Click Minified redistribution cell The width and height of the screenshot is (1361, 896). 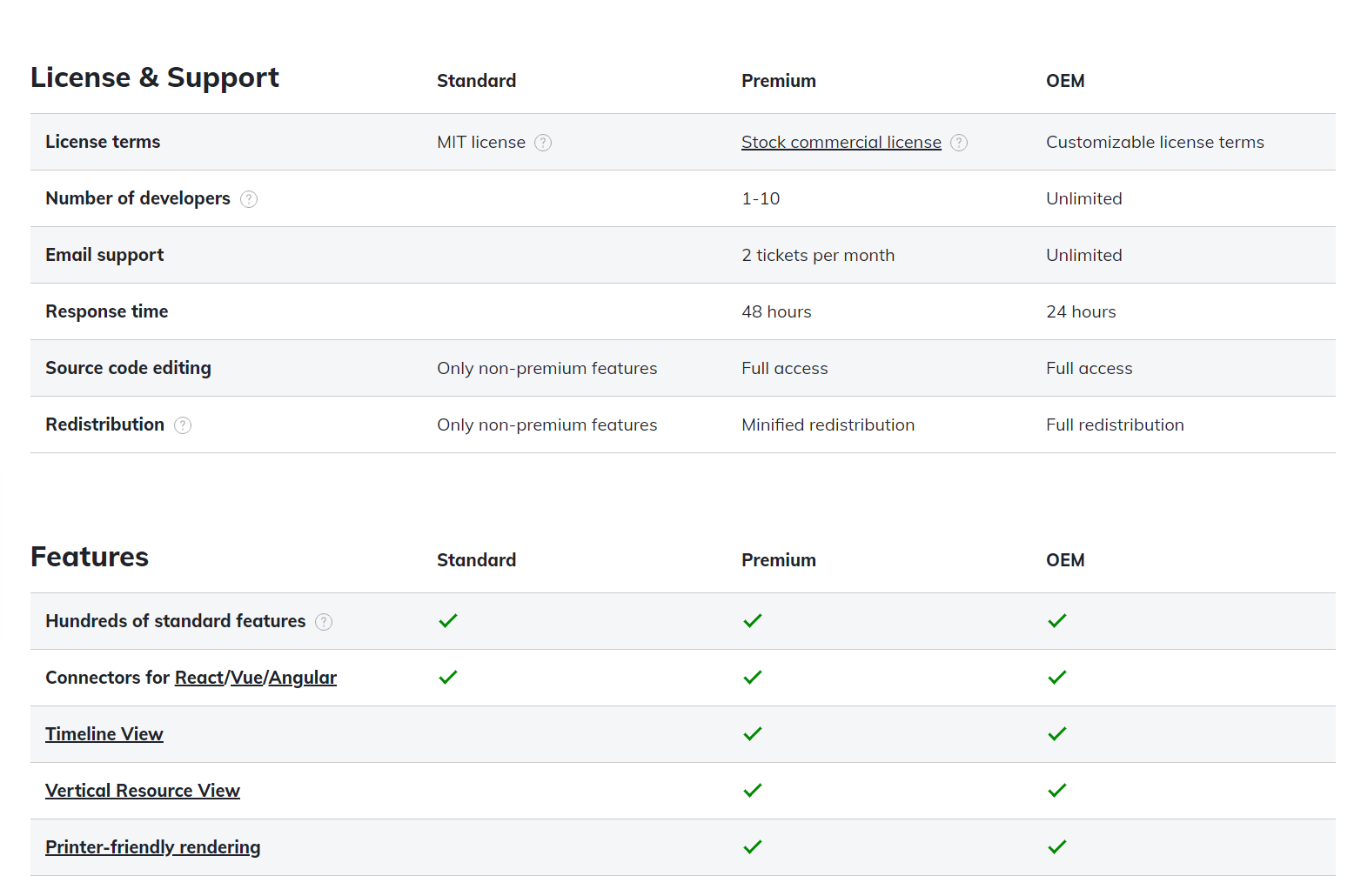click(x=828, y=425)
